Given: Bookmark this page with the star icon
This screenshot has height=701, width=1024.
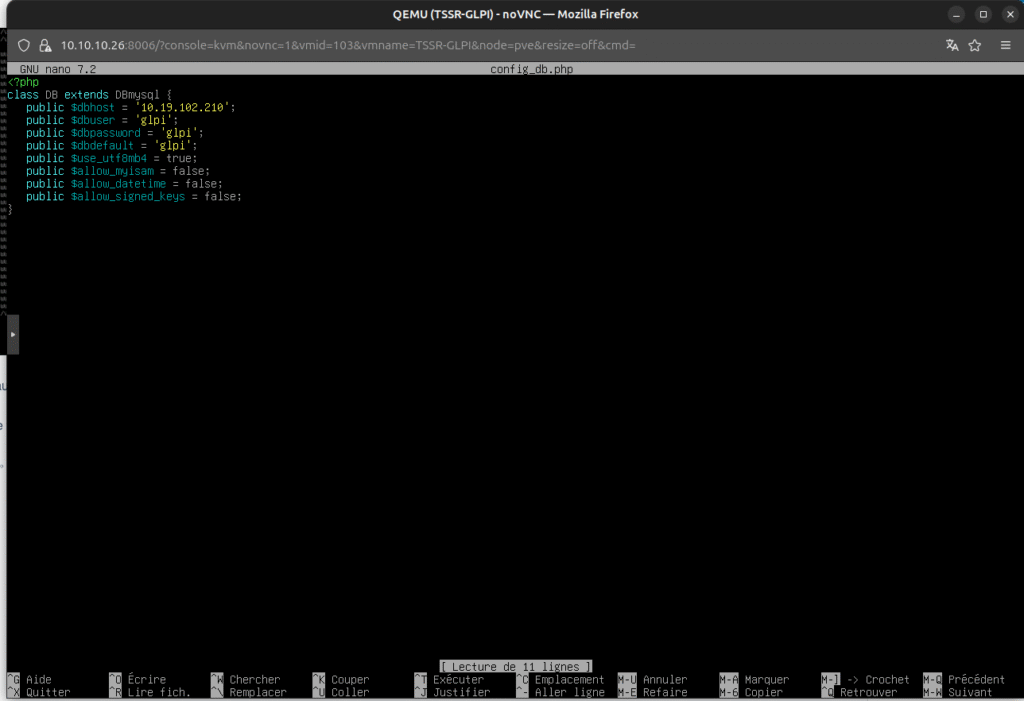Looking at the screenshot, I should click(975, 46).
